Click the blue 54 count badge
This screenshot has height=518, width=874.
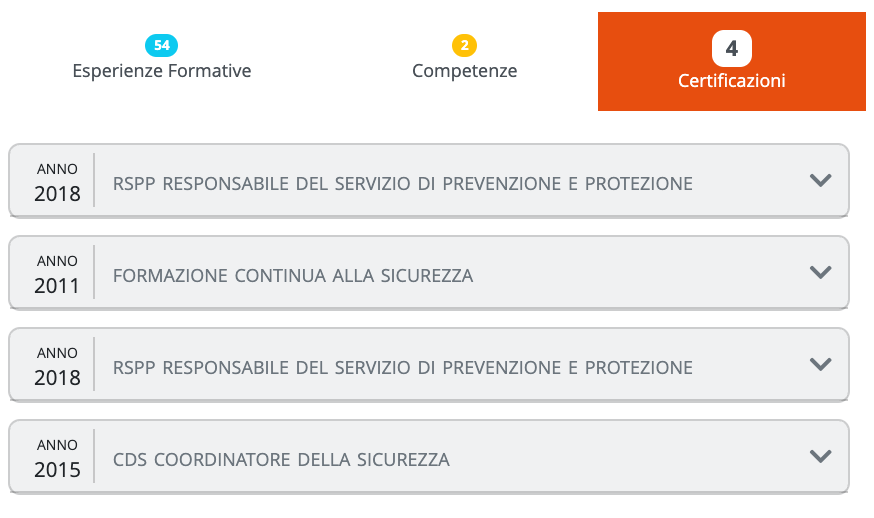pyautogui.click(x=162, y=45)
